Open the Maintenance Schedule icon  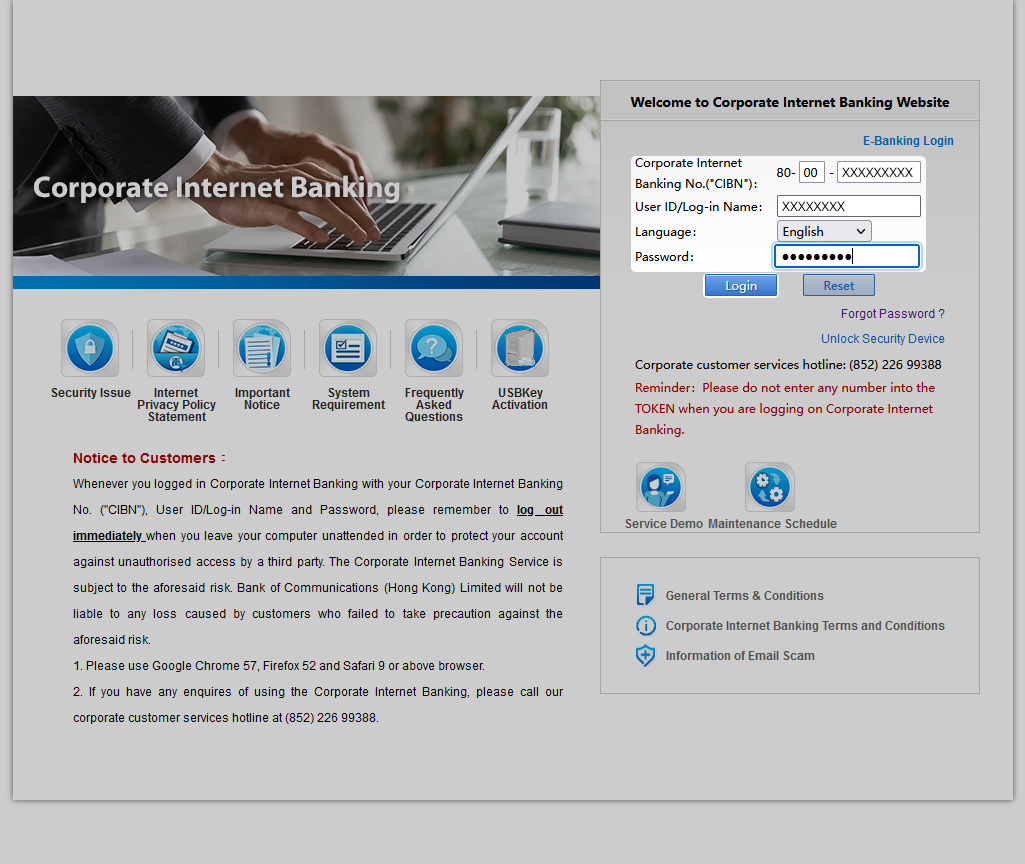tap(770, 488)
